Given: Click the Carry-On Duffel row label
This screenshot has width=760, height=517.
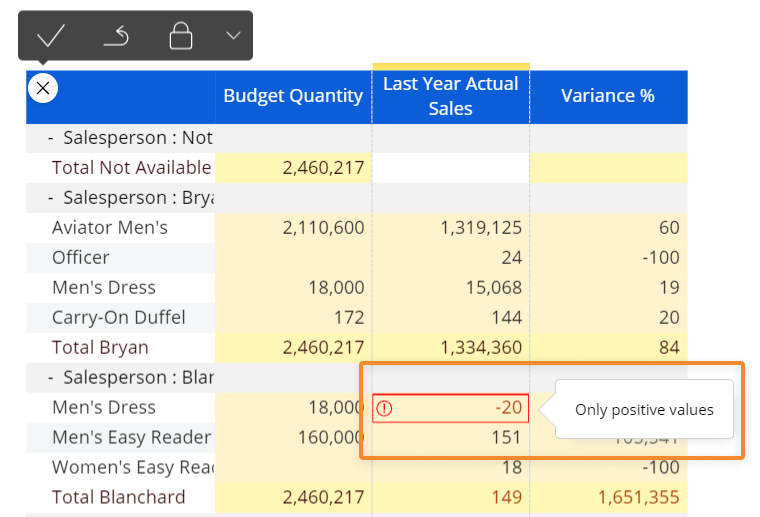Looking at the screenshot, I should pyautogui.click(x=118, y=318).
